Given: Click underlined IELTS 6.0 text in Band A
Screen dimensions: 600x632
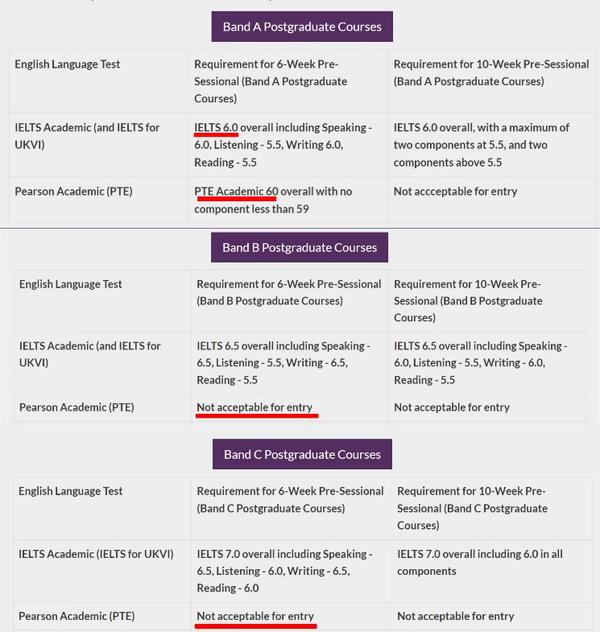Looking at the screenshot, I should point(216,128).
